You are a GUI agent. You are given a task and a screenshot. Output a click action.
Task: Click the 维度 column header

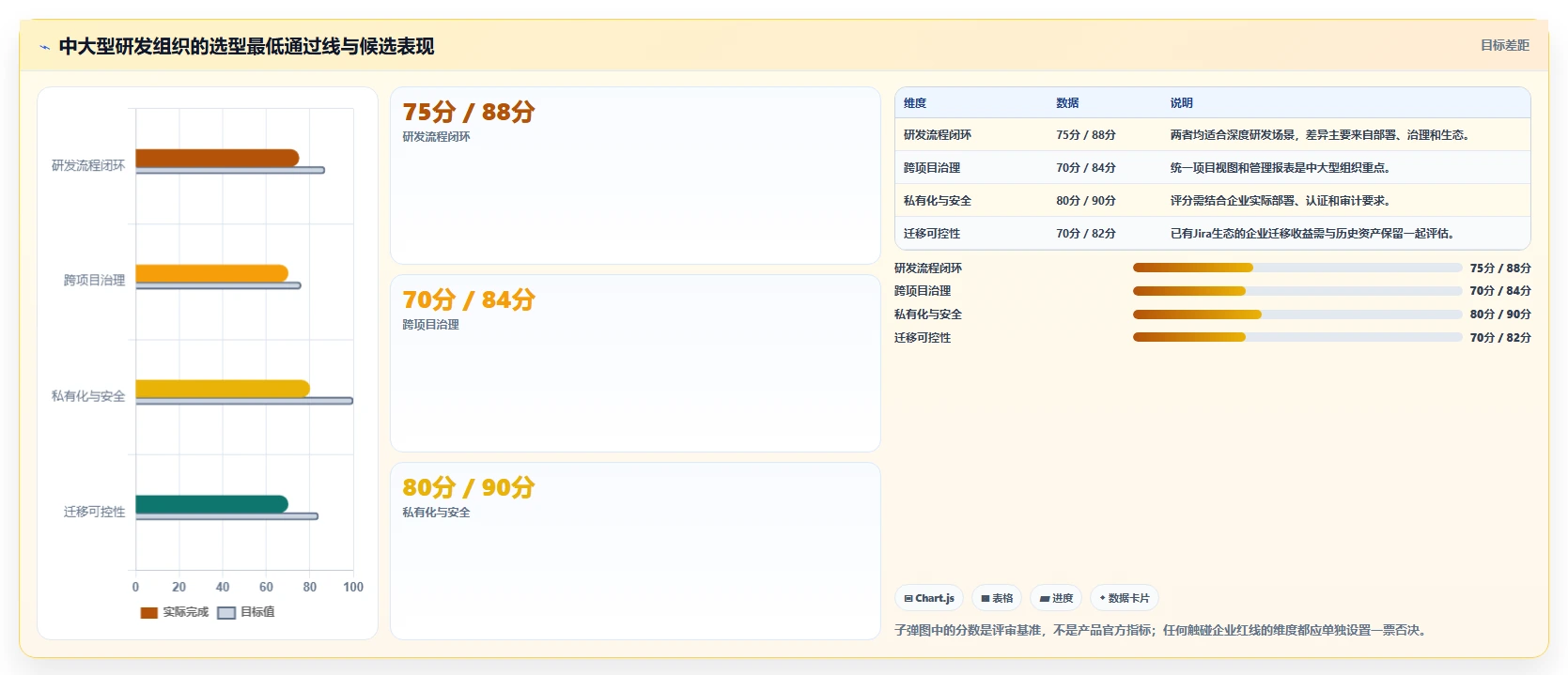[915, 103]
